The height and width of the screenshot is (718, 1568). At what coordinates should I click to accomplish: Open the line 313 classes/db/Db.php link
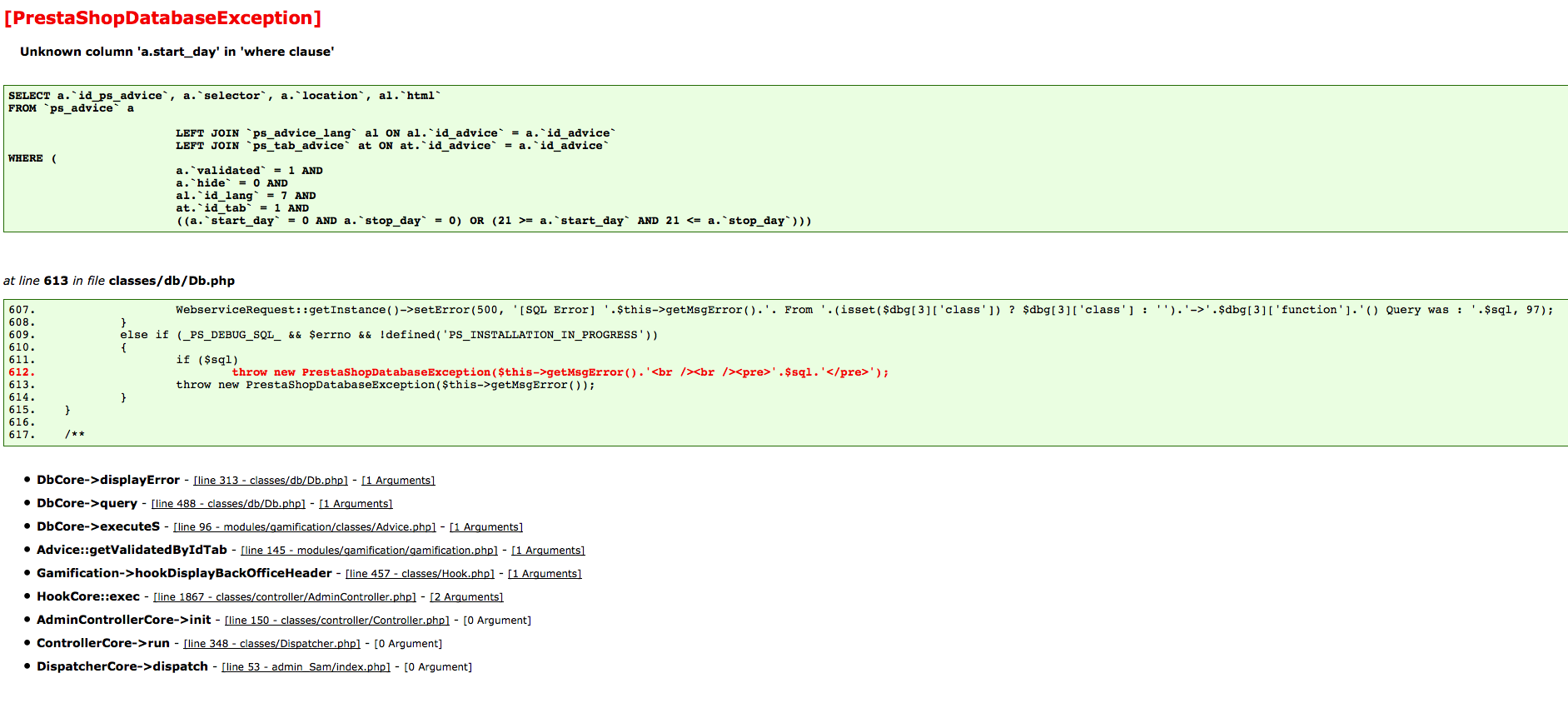pyautogui.click(x=271, y=481)
